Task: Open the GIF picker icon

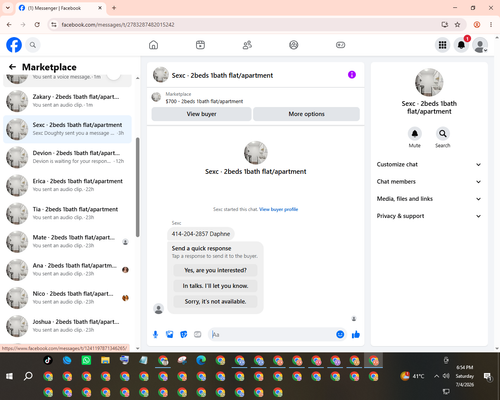Action: (198, 334)
